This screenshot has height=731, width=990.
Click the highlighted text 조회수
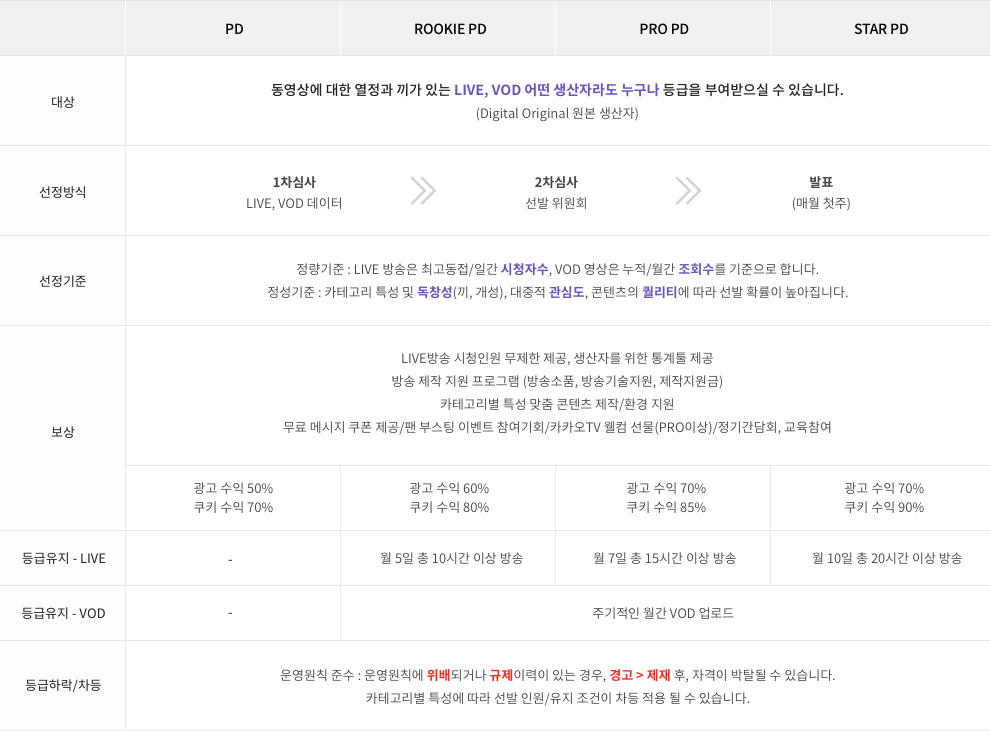pyautogui.click(x=696, y=270)
